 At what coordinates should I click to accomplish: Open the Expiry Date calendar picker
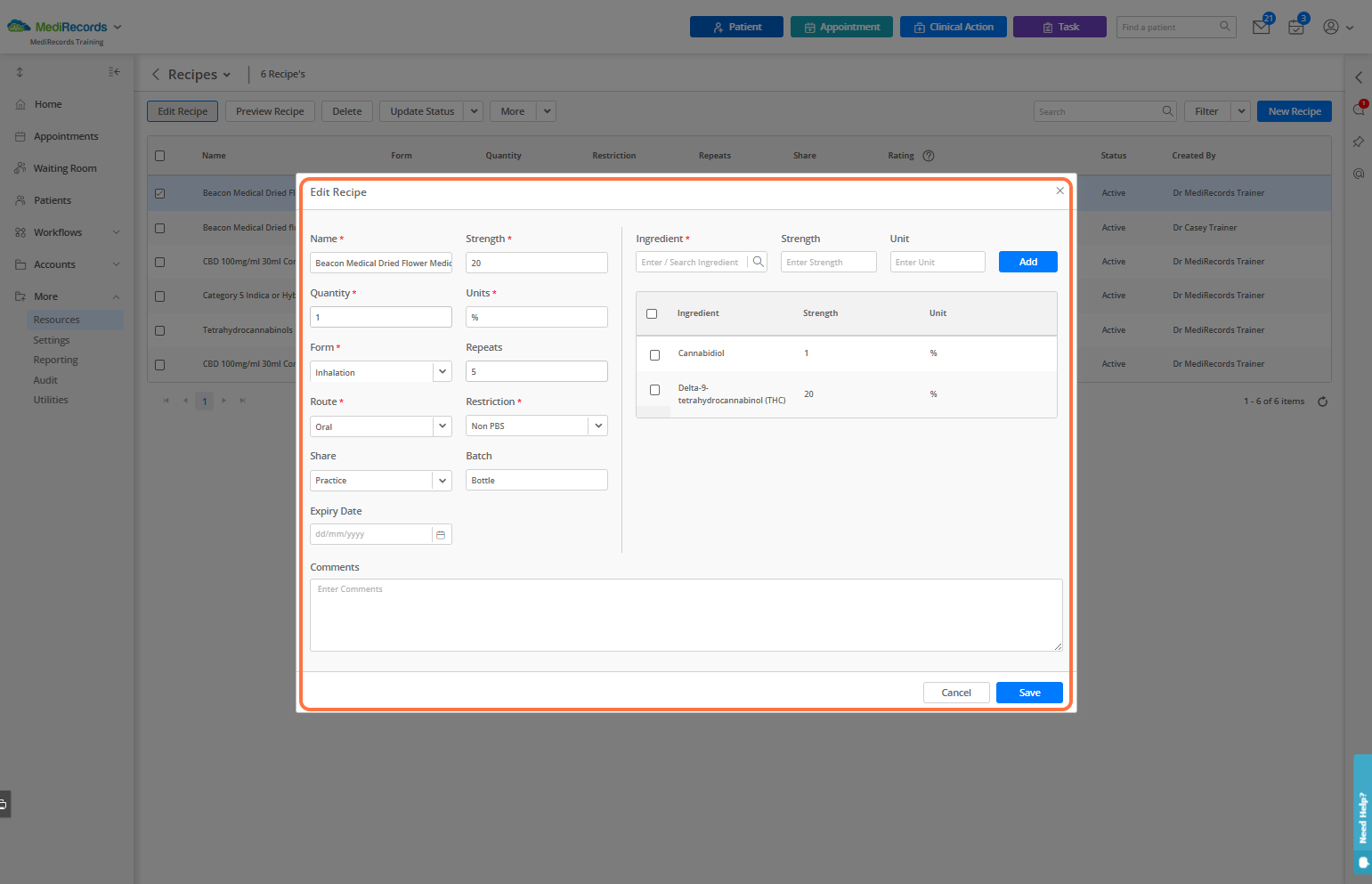click(441, 534)
